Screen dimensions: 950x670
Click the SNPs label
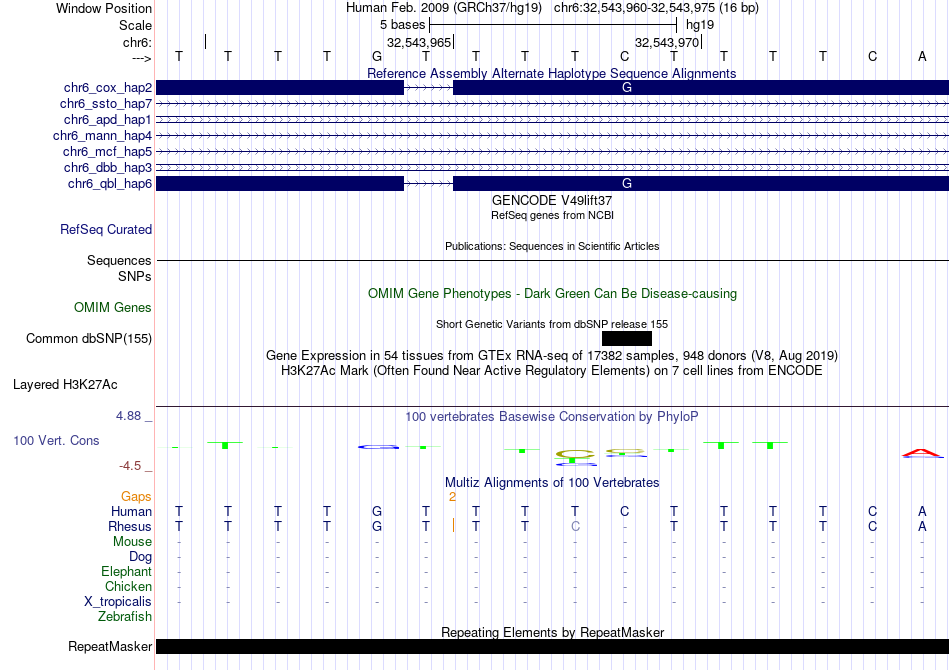[x=135, y=276]
